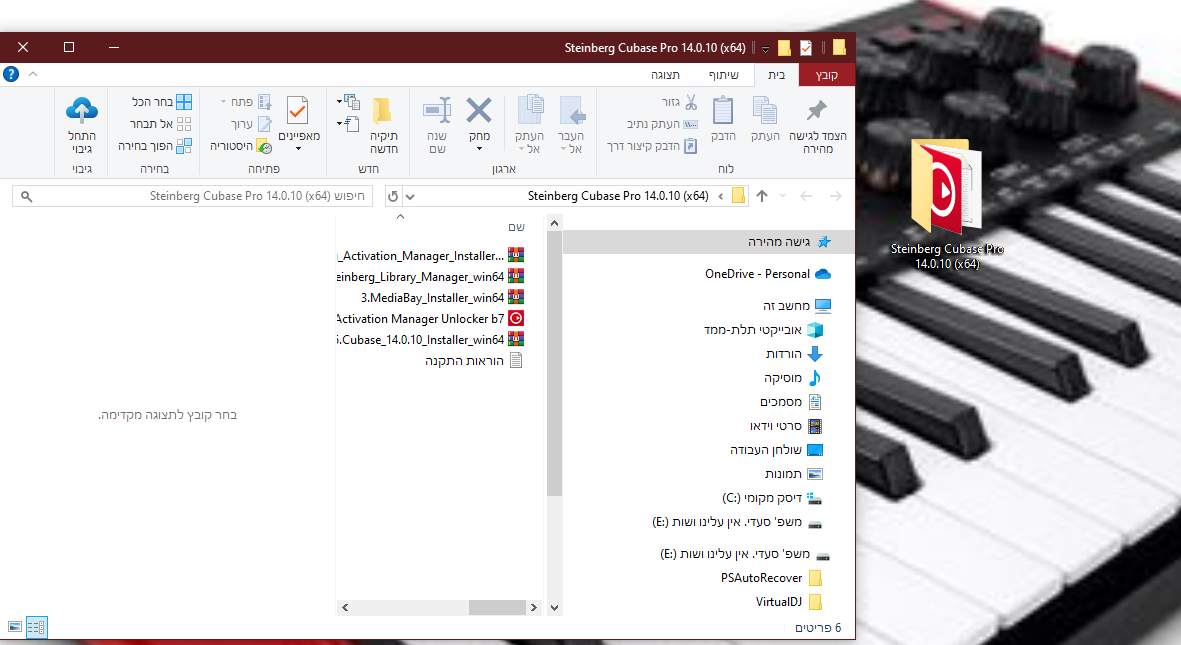
Task: Select This PC (מחשב זה) in navigation pane
Action: (x=797, y=305)
